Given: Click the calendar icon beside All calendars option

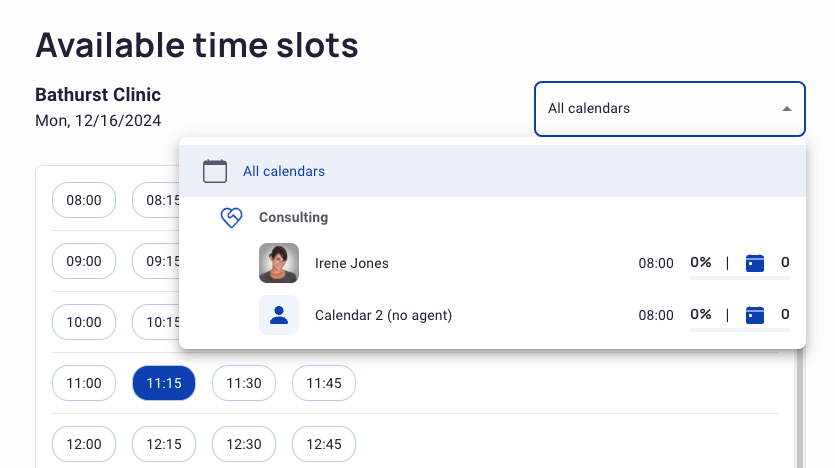Looking at the screenshot, I should (x=215, y=171).
